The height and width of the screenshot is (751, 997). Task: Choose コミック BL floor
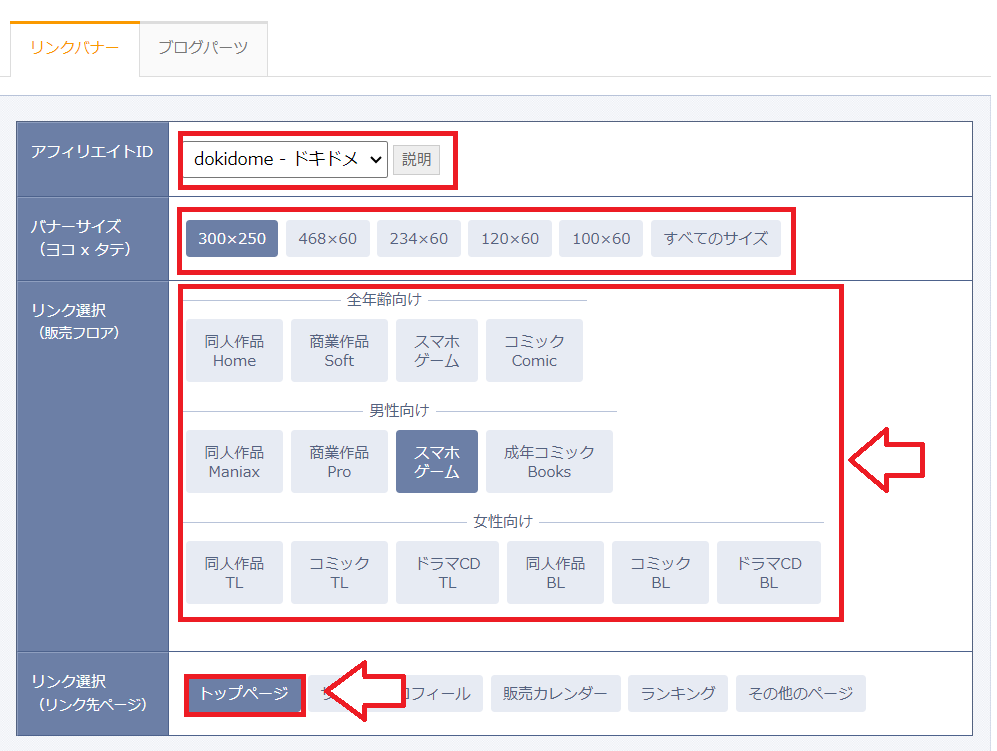pos(660,572)
